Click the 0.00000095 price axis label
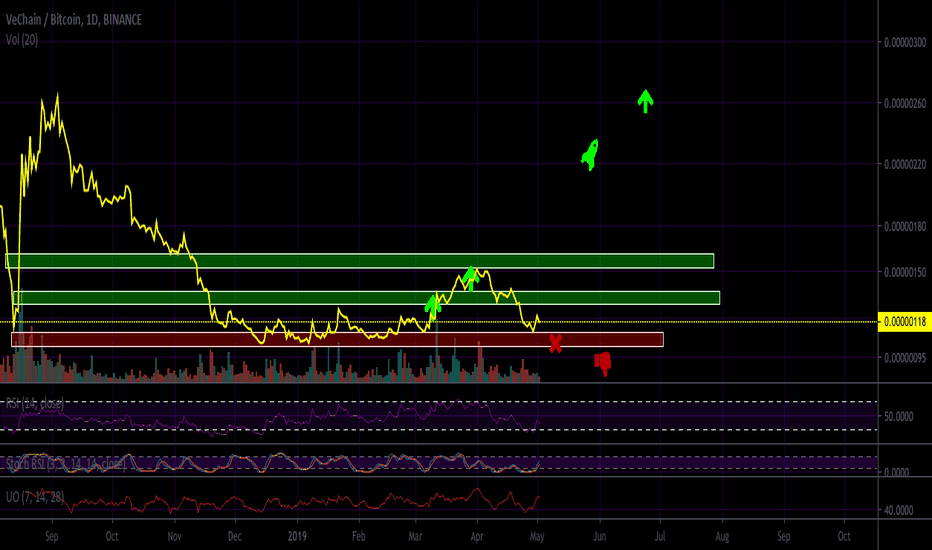 tap(905, 357)
